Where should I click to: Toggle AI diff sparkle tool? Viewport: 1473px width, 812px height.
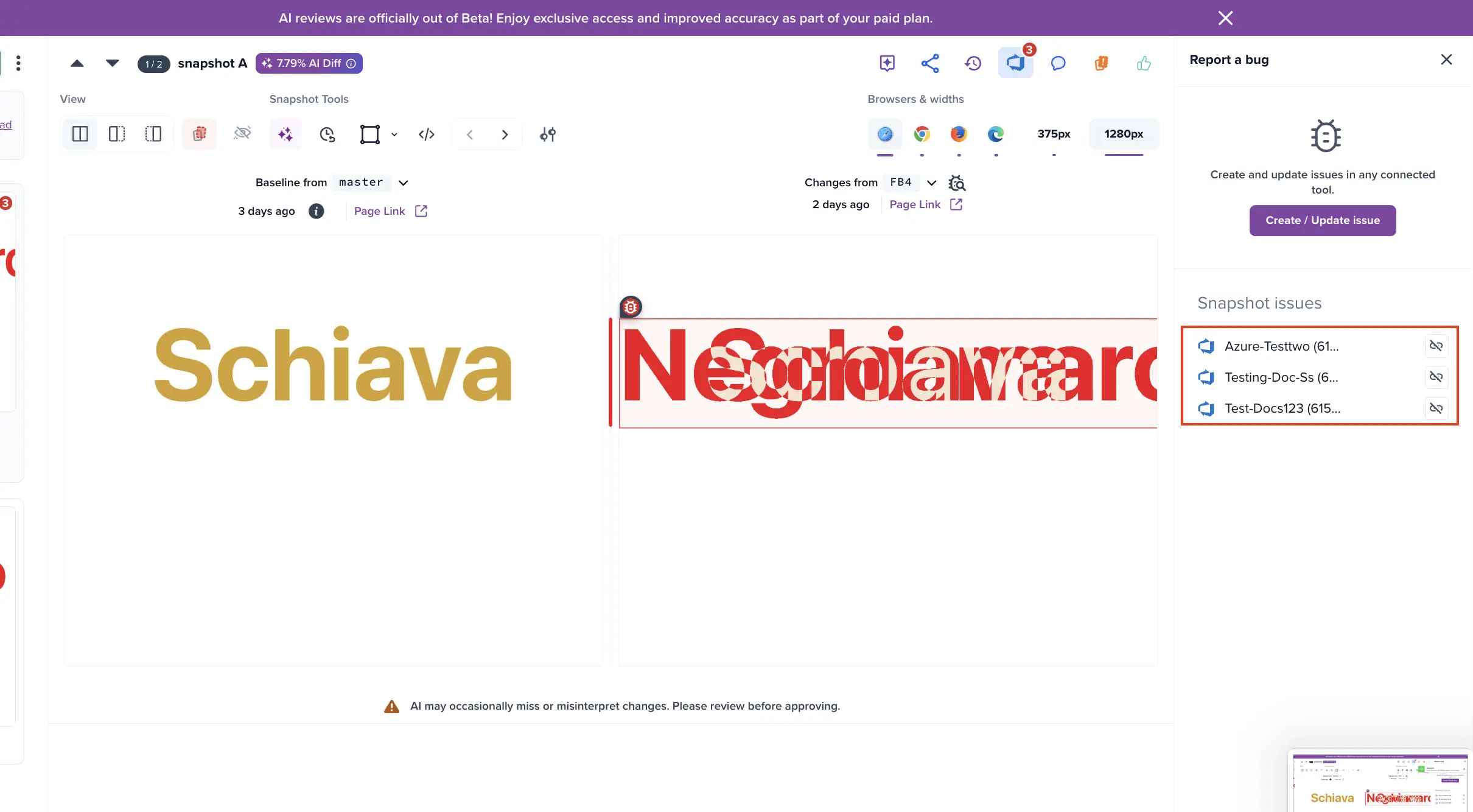click(285, 134)
